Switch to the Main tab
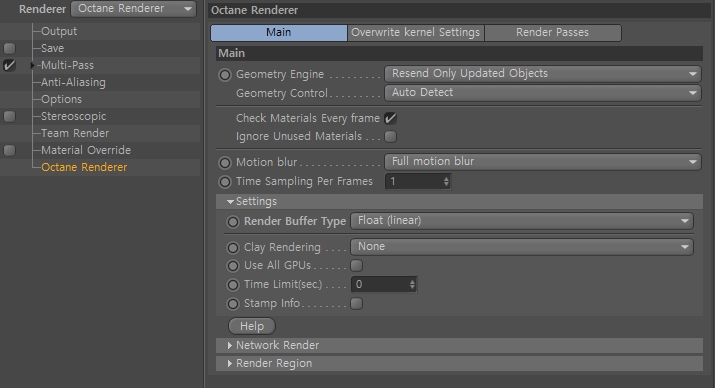This screenshot has height=388, width=715. (279, 32)
